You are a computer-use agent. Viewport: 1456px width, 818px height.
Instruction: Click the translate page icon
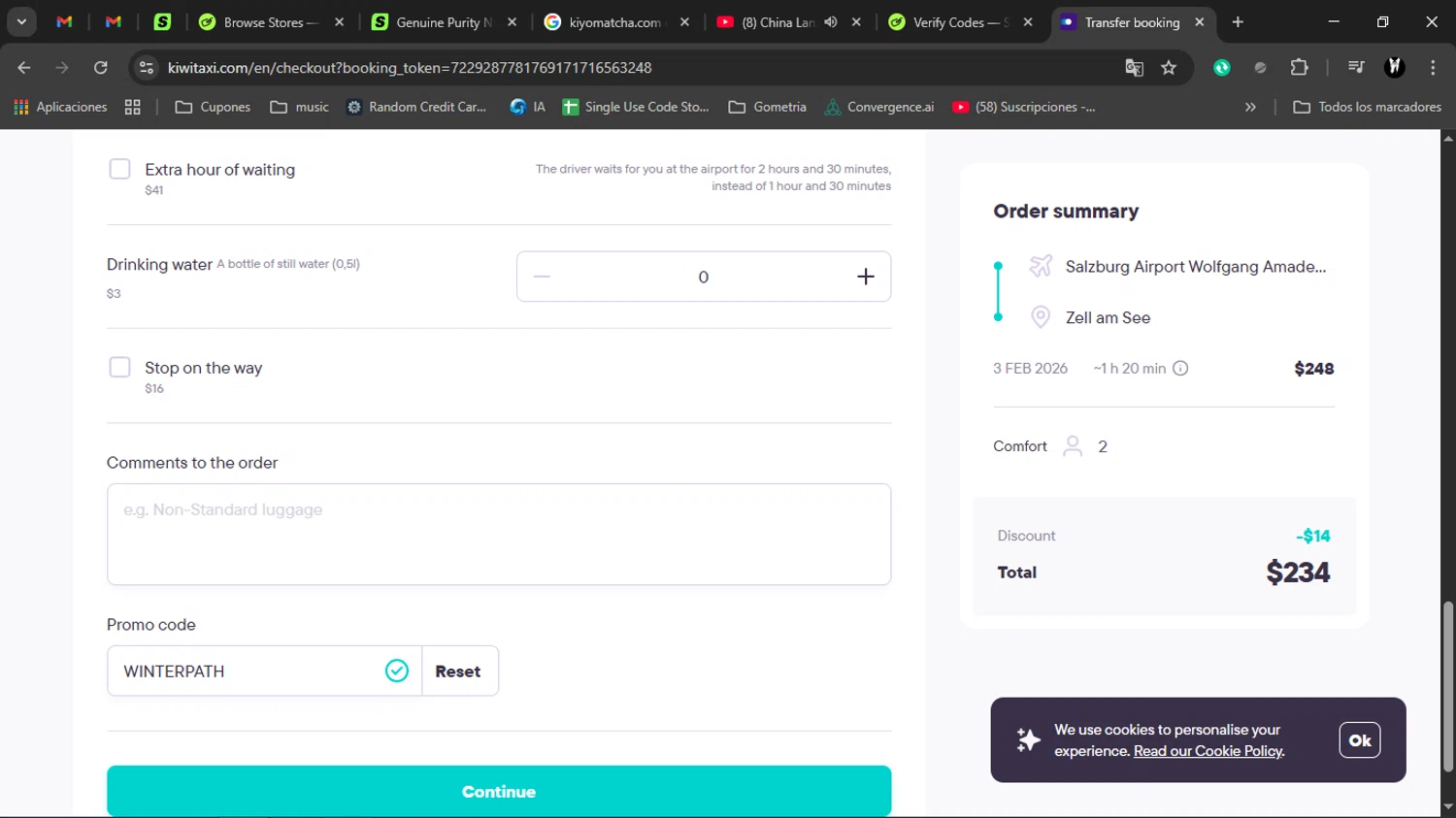coord(1134,67)
